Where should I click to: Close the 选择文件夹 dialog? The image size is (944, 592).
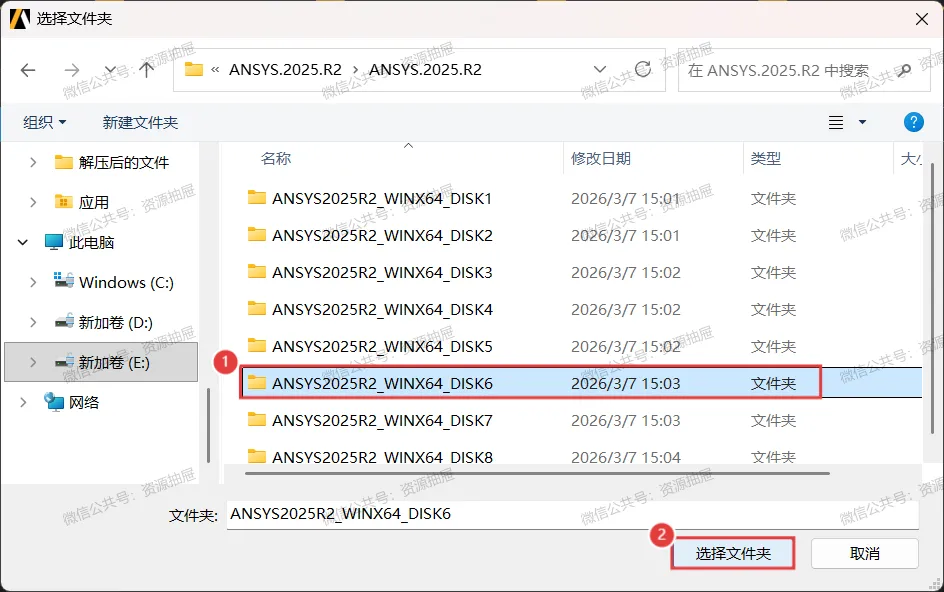921,19
